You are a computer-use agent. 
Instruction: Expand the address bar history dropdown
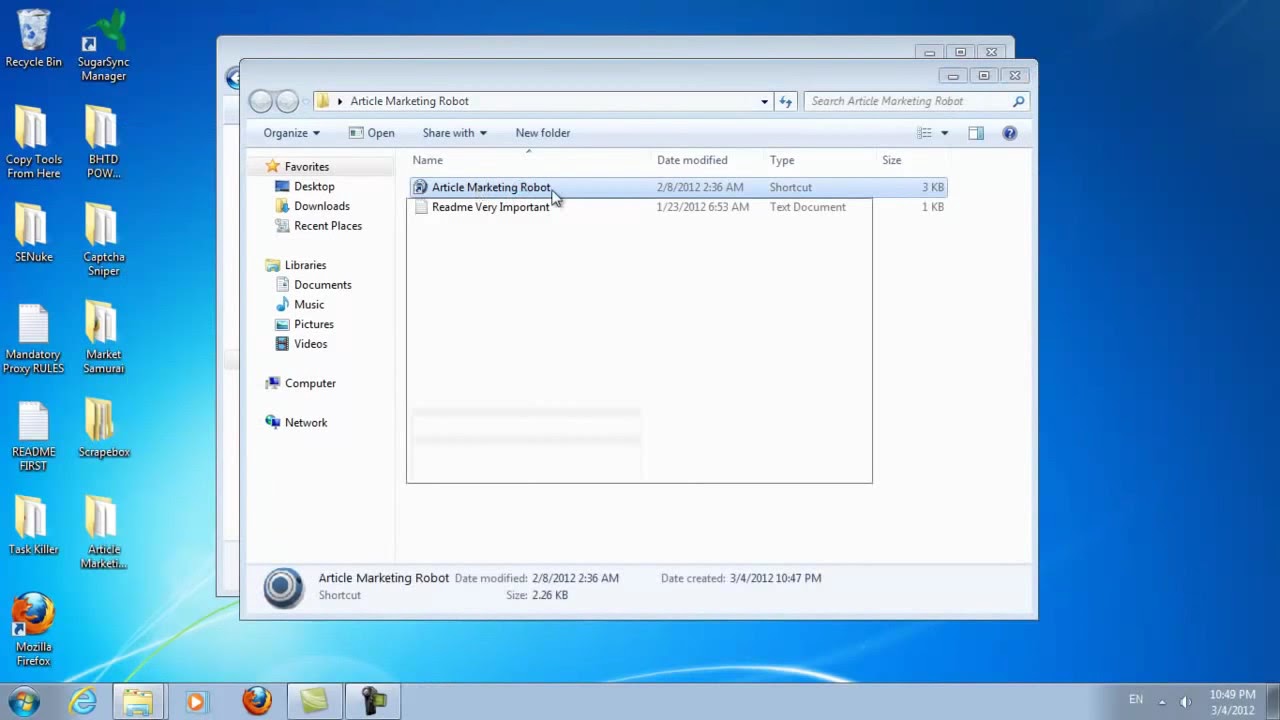pyautogui.click(x=764, y=101)
